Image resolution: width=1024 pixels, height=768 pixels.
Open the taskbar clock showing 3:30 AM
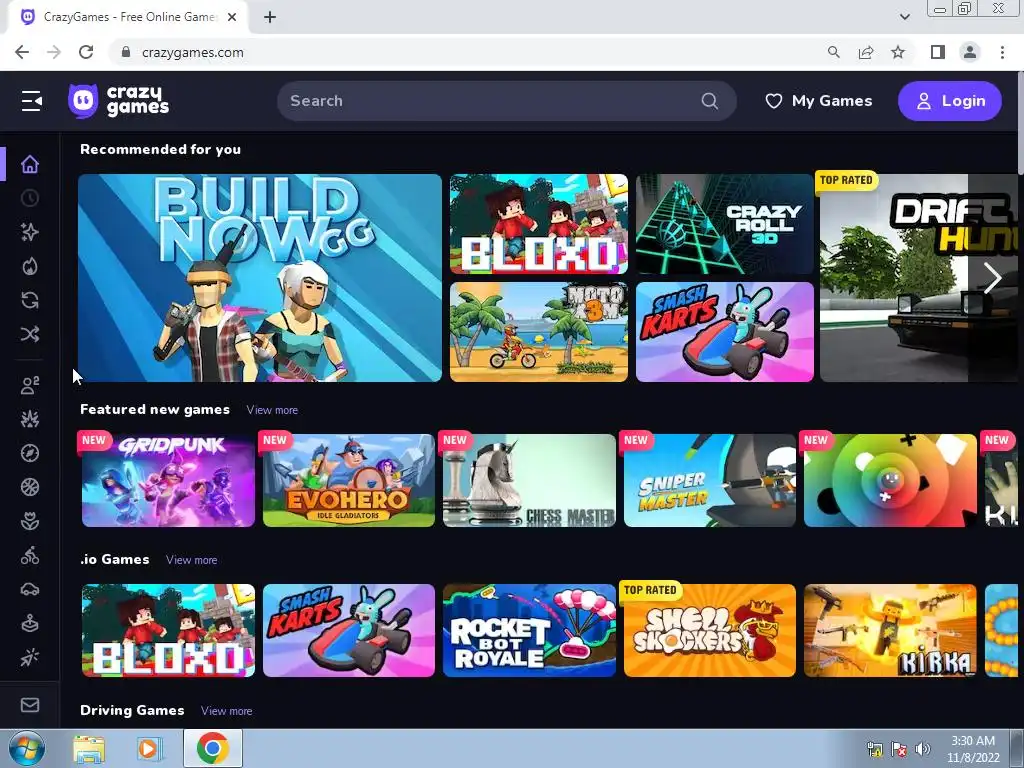point(973,749)
